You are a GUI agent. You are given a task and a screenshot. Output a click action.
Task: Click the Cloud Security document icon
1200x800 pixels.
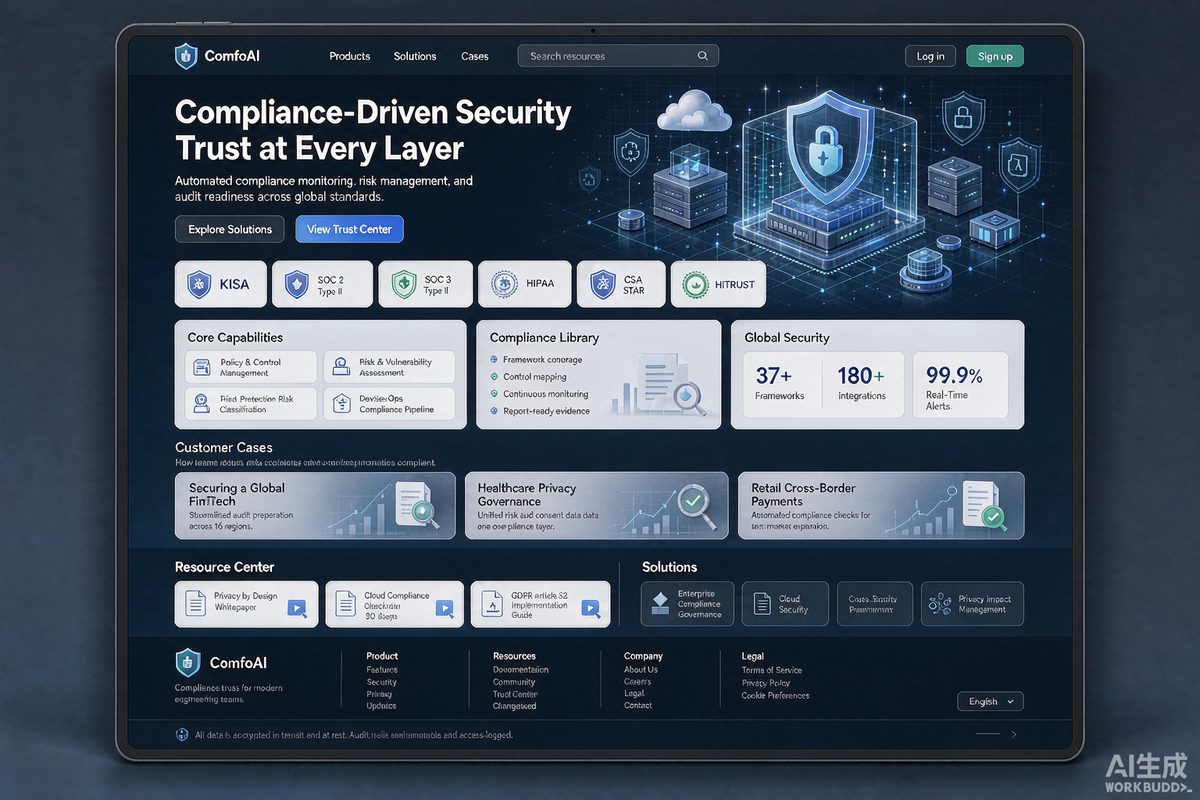click(x=762, y=603)
